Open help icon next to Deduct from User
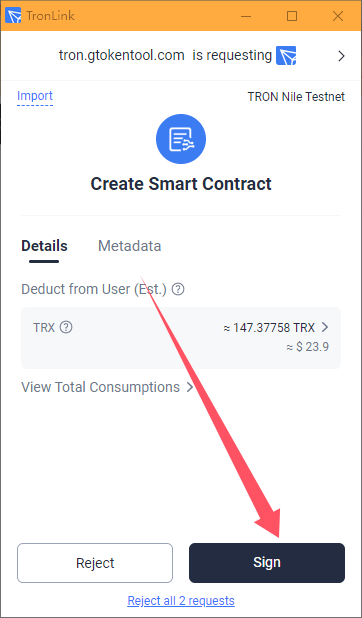This screenshot has width=362, height=618. click(x=179, y=290)
